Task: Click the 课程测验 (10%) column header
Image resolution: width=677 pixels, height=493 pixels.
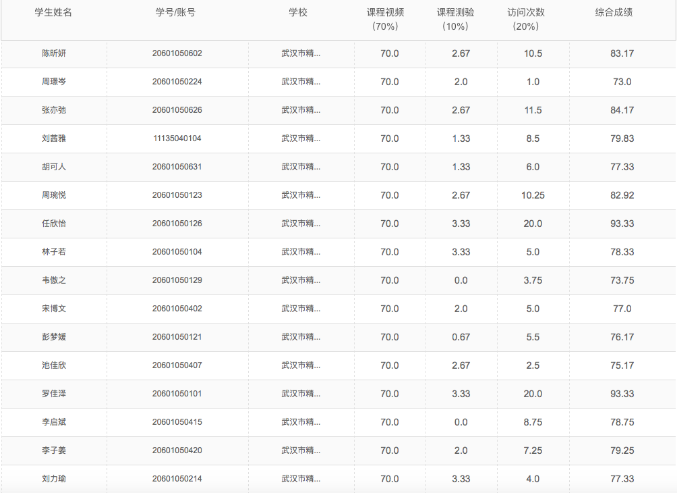Action: click(x=455, y=19)
